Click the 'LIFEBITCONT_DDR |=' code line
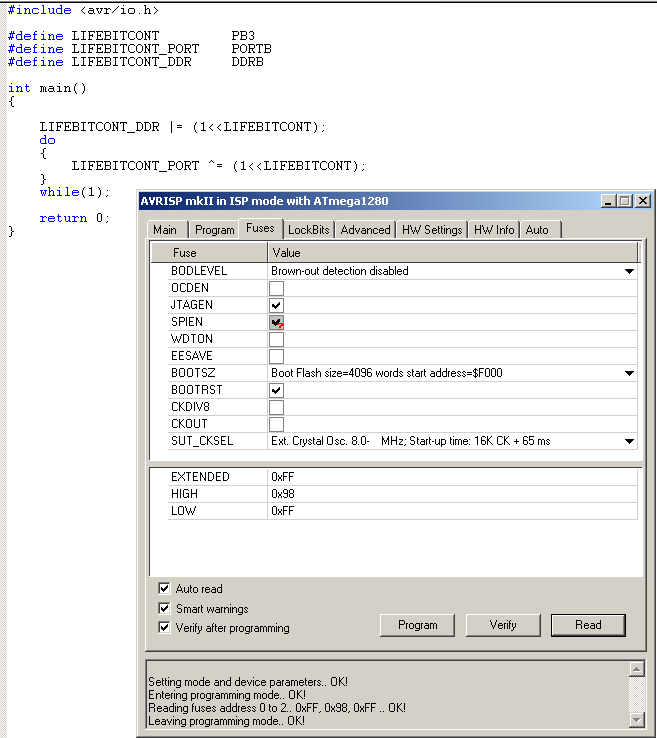The height and width of the screenshot is (738, 657). [183, 127]
